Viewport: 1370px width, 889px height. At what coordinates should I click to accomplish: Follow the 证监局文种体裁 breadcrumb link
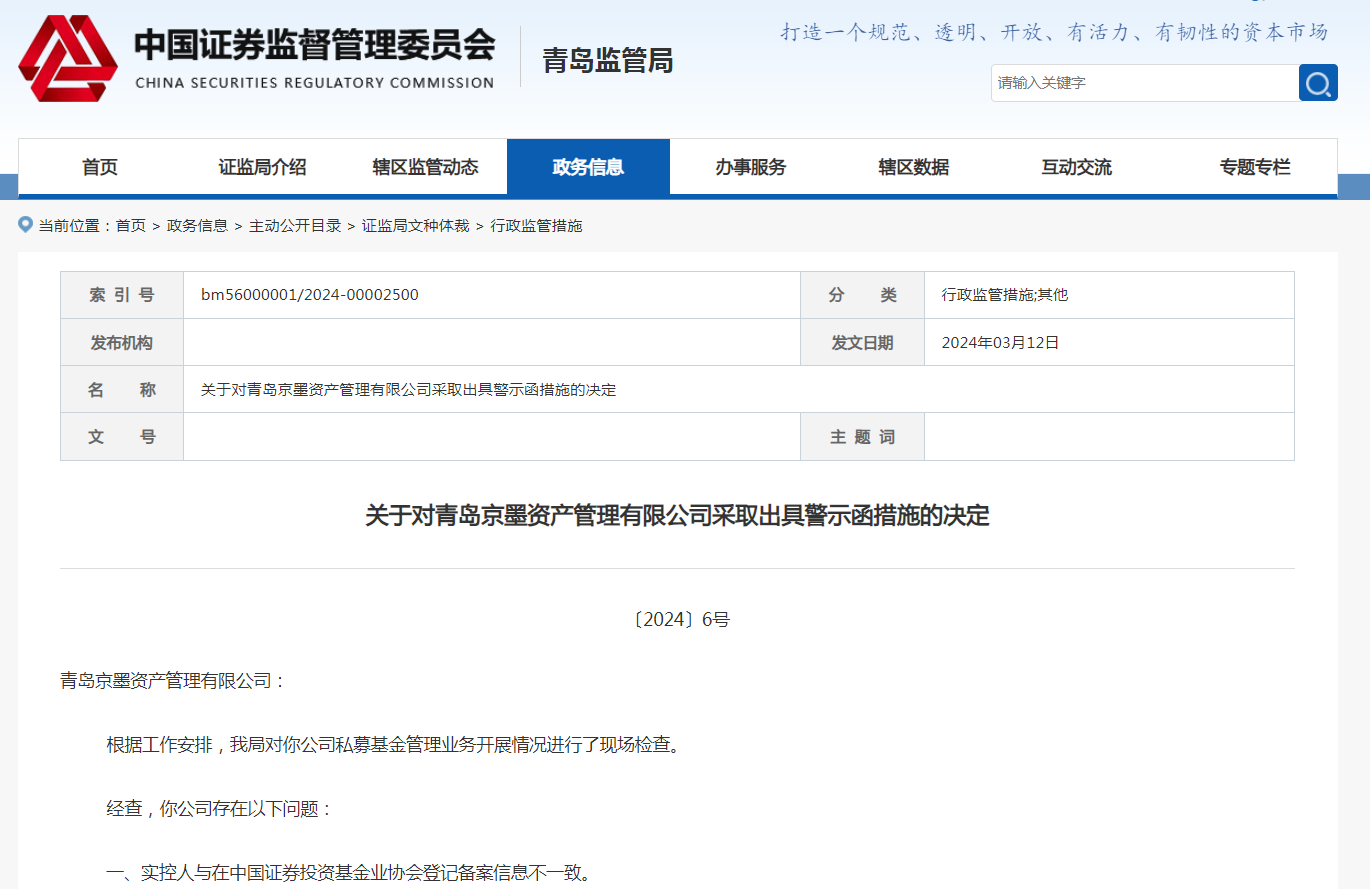415,226
